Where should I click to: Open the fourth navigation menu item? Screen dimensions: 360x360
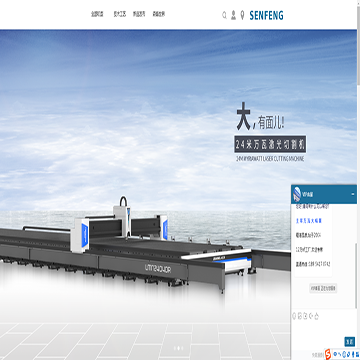tap(159, 14)
